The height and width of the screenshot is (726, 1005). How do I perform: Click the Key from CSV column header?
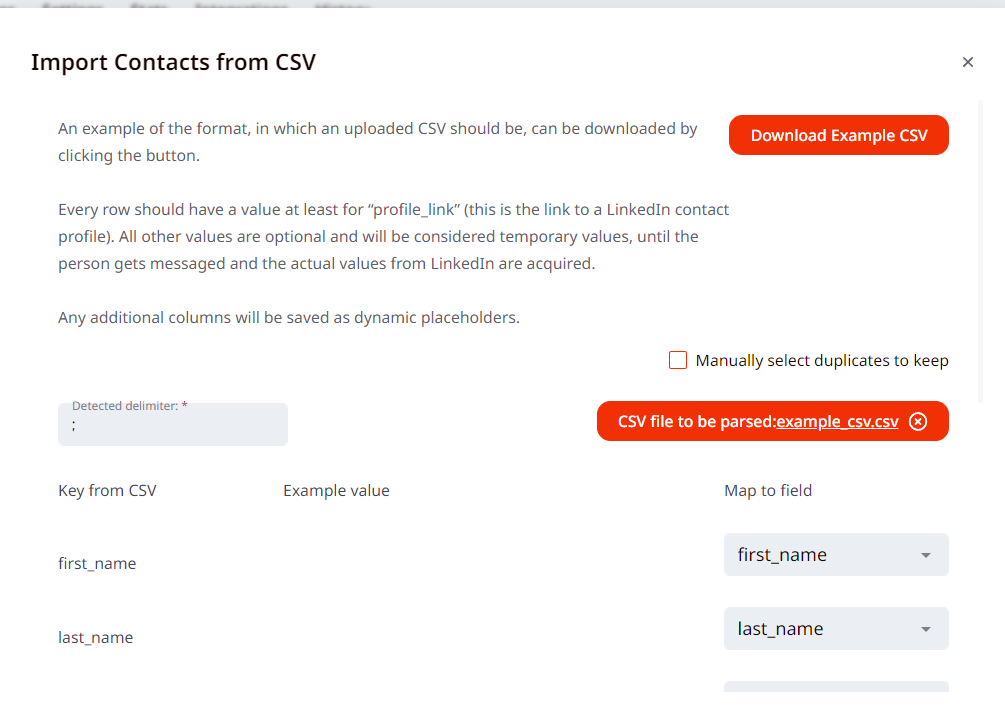(x=107, y=490)
